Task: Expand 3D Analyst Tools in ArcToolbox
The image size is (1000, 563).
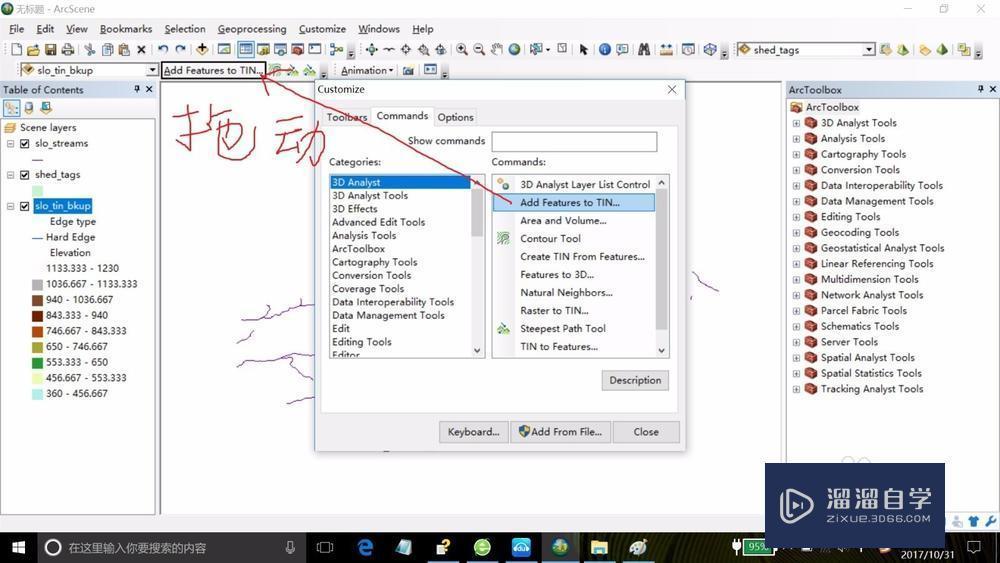Action: click(796, 123)
